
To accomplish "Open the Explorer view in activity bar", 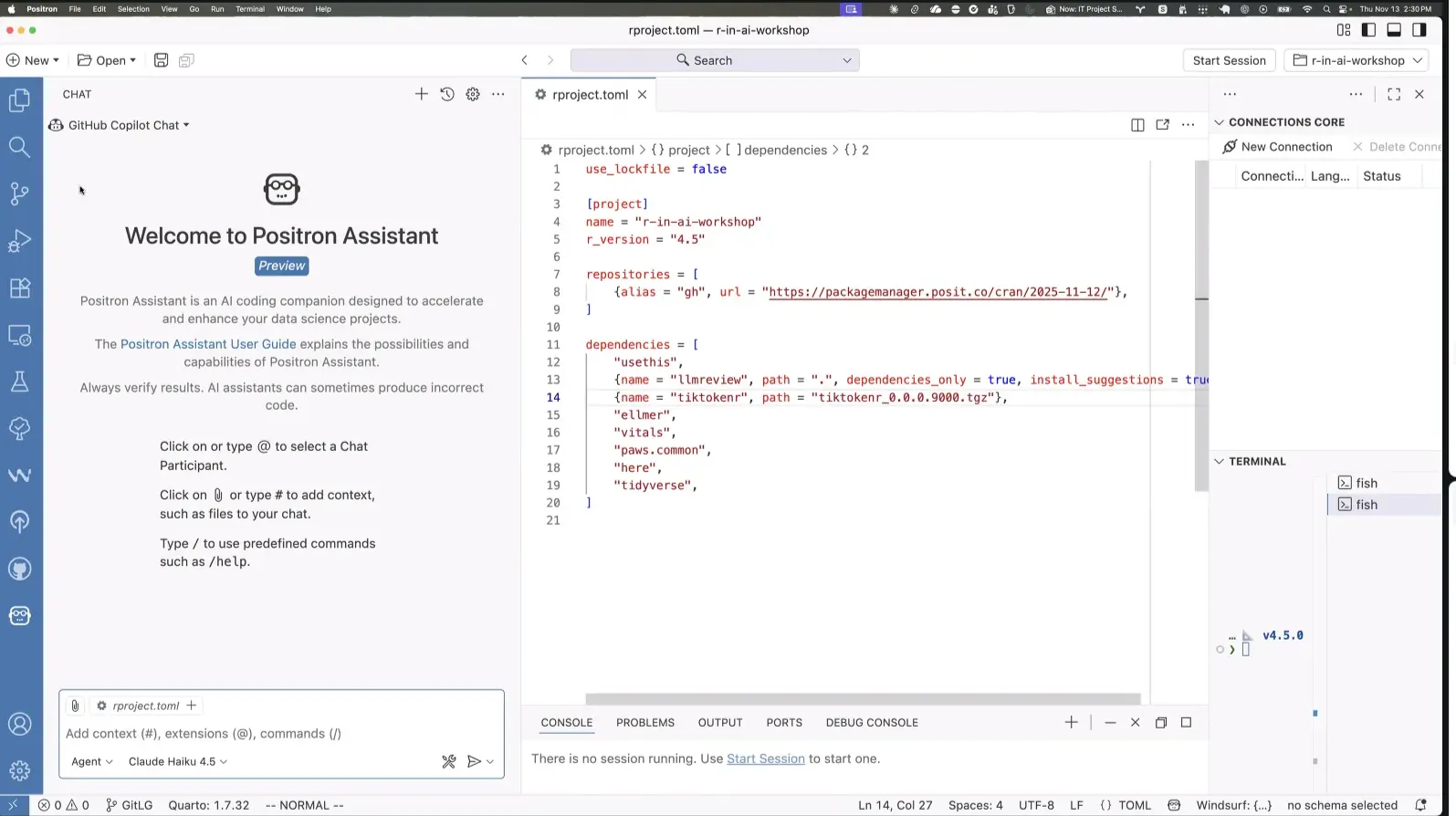I will [x=19, y=99].
